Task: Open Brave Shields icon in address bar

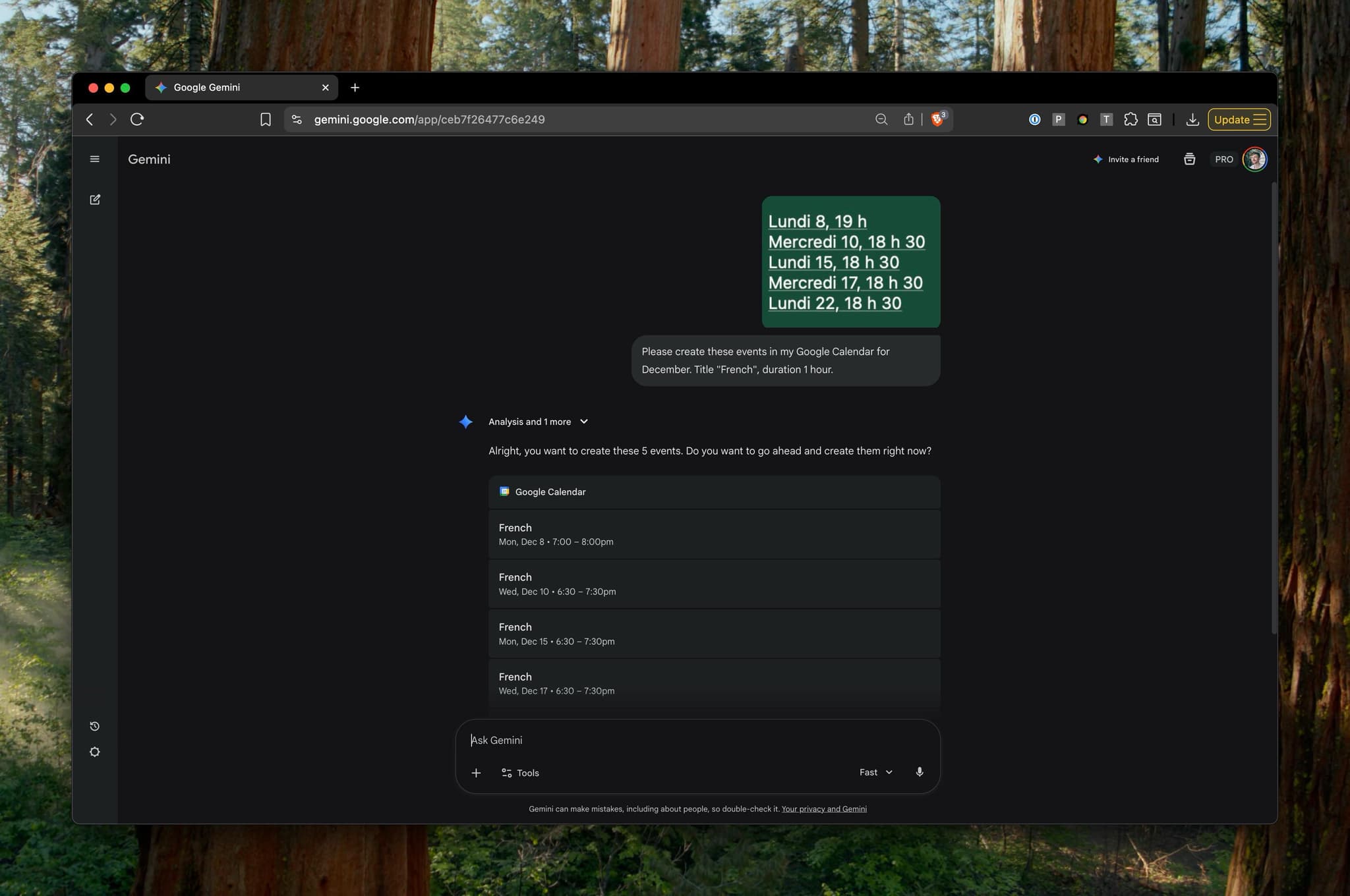Action: (x=937, y=119)
